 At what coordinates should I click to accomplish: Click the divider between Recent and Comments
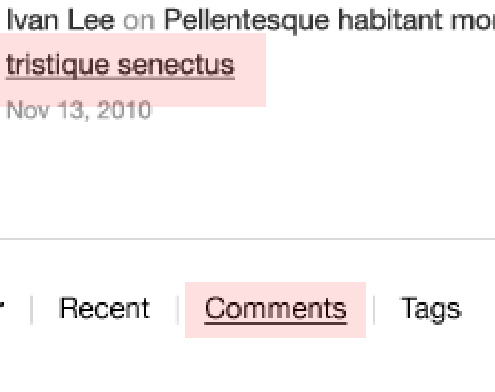177,310
